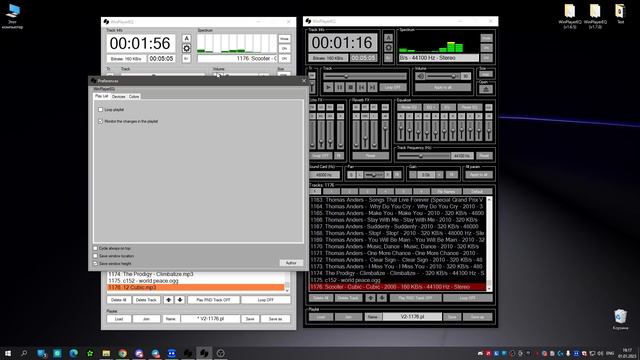Click File Names button above dark playlist
Image resolution: width=640 pixels, height=360 pixels.
(446, 191)
